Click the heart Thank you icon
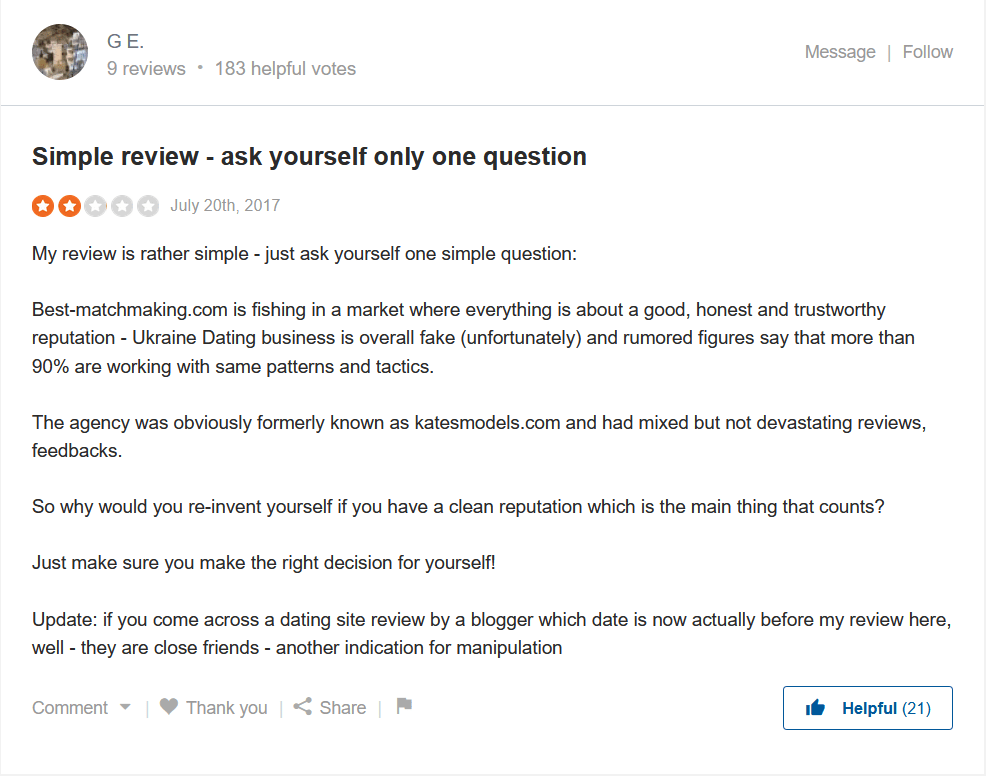Viewport: 986px width, 776px height. pyautogui.click(x=169, y=707)
